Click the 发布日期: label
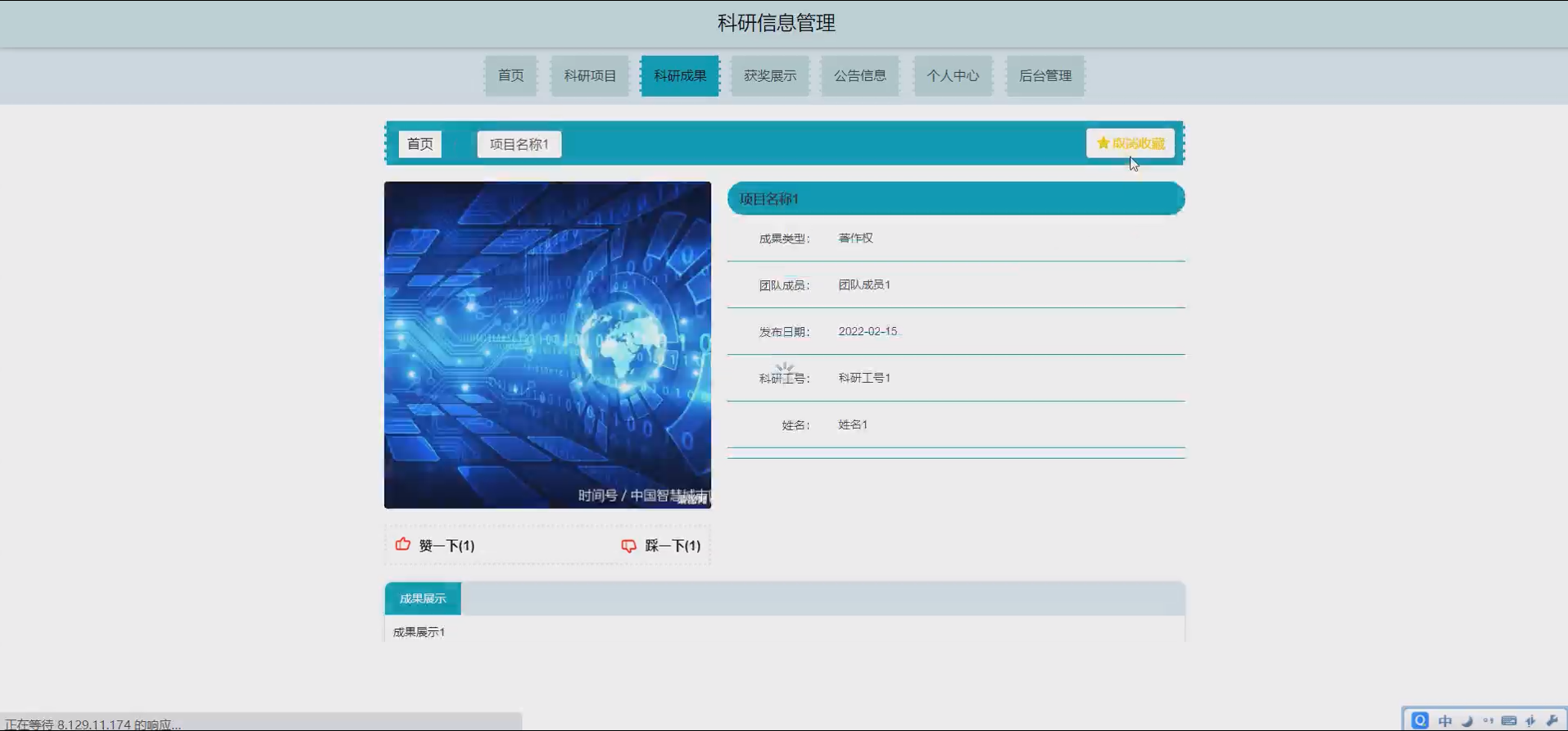The image size is (1568, 731). (784, 332)
